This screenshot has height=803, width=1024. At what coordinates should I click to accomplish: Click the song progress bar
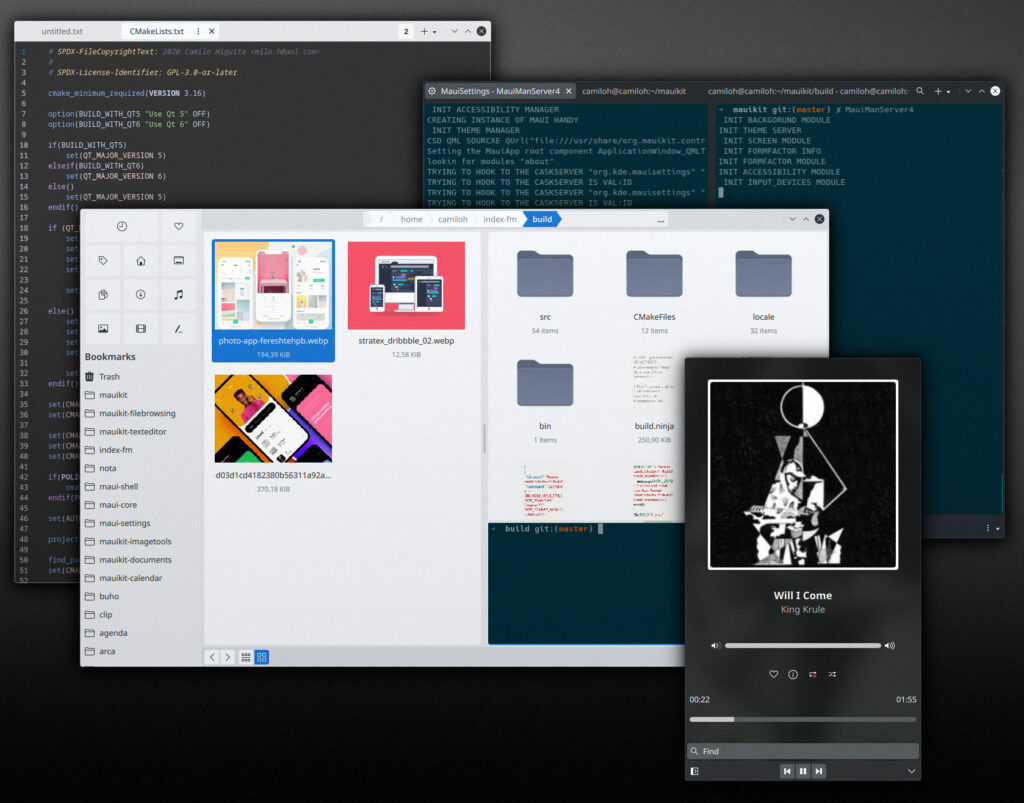(x=803, y=719)
